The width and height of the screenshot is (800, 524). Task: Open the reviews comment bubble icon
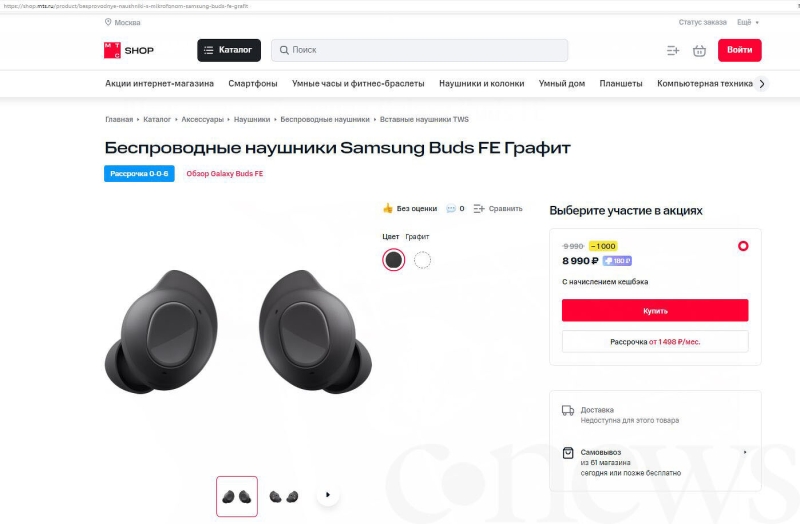[x=451, y=209]
